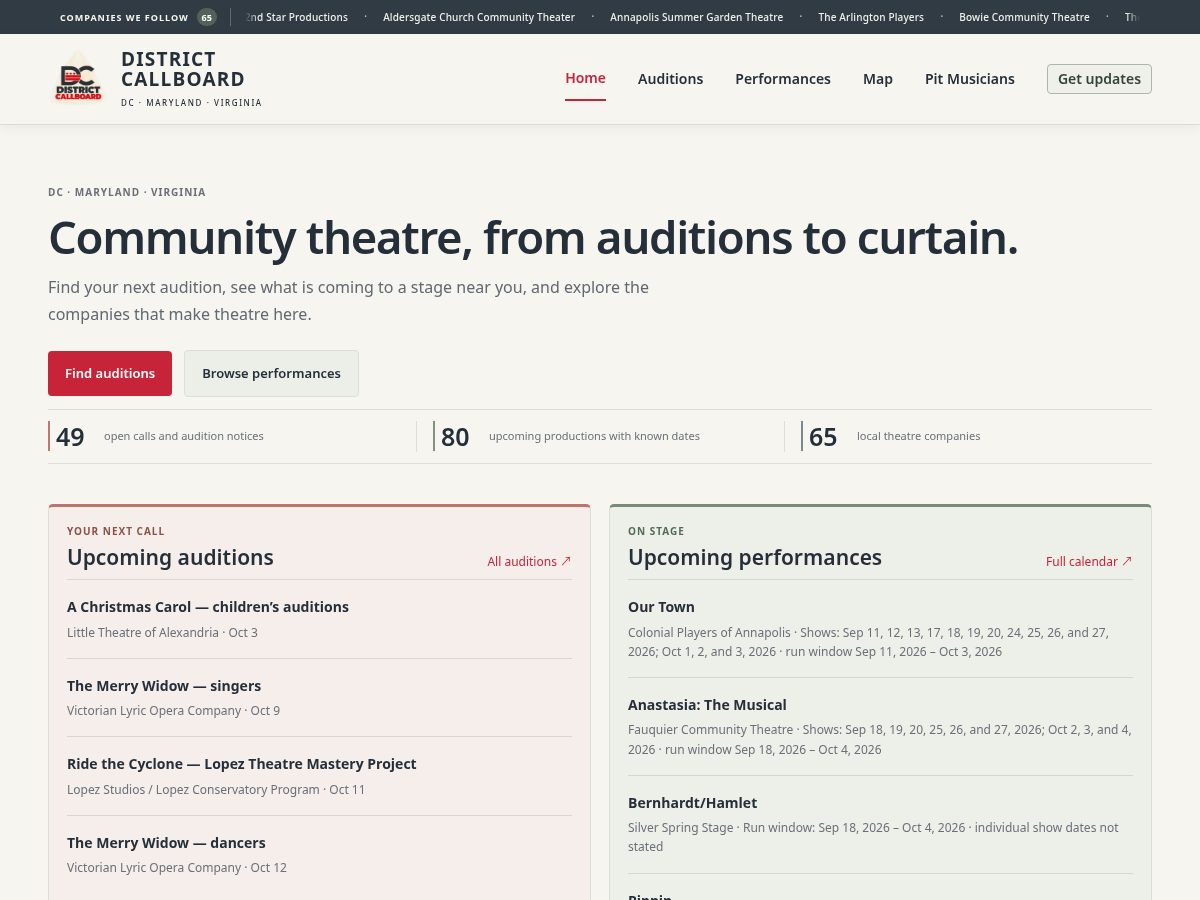Image resolution: width=1200 pixels, height=900 pixels.
Task: Click 'Victorian Lyric Opera Company · Oct 9' text
Action: (x=173, y=710)
